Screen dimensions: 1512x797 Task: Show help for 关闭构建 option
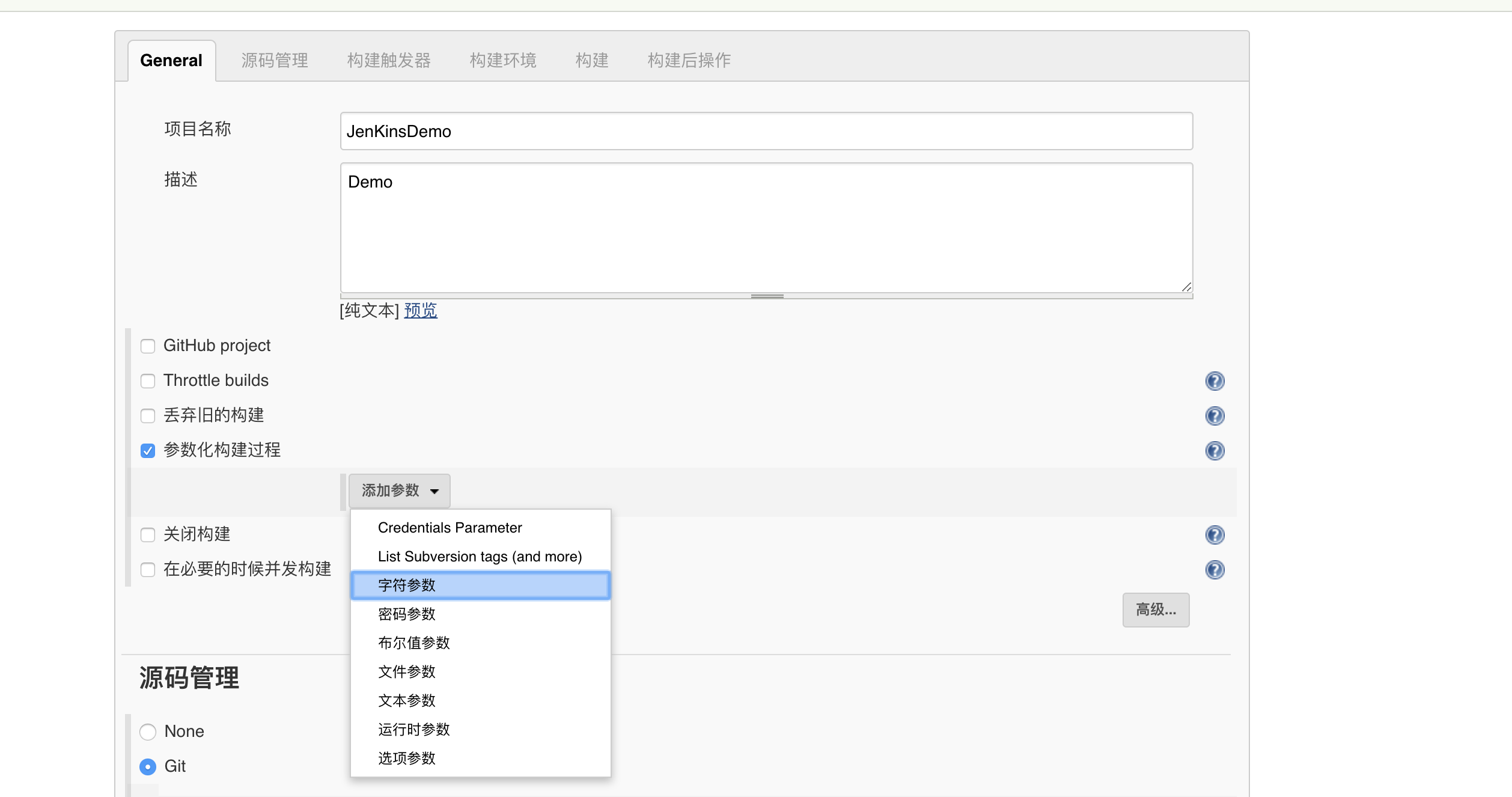1215,535
